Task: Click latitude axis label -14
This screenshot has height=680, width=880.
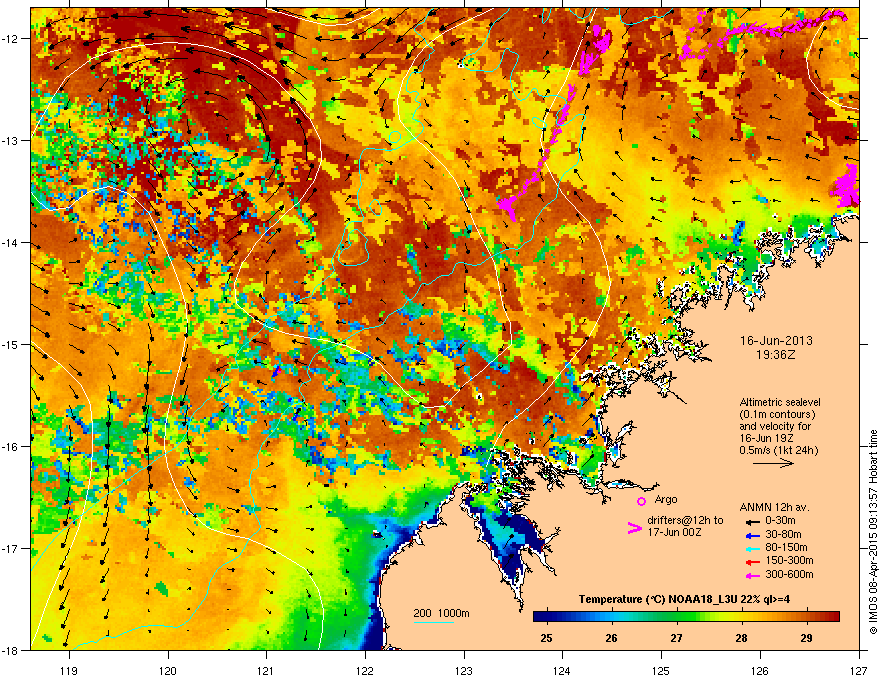Action: point(11,242)
